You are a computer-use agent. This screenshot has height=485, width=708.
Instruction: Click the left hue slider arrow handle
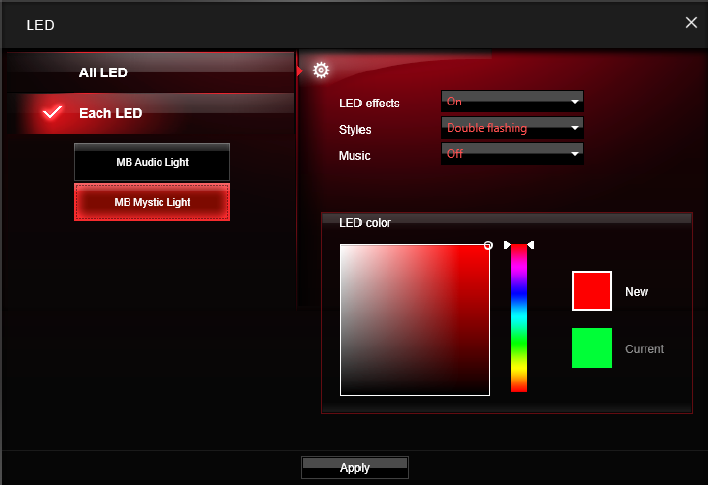[x=507, y=245]
